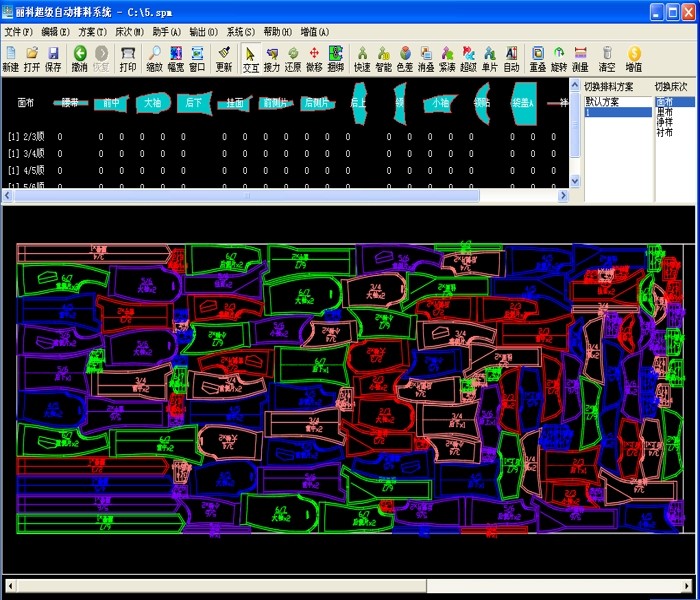Click the 新建 new file icon
This screenshot has width=700, height=600.
(11, 58)
